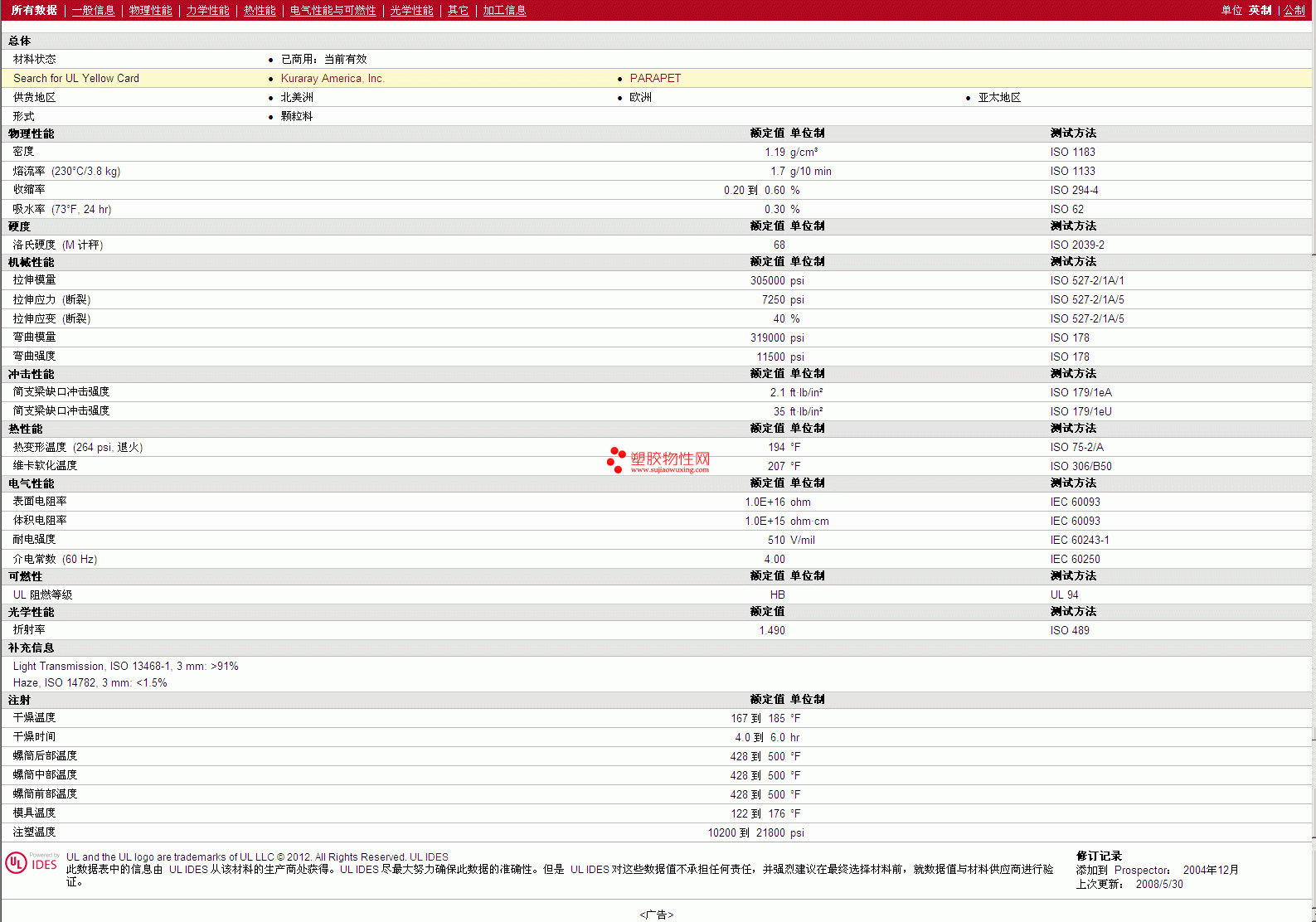
Task: Select the 注塑温度 row label
Action: pyautogui.click(x=34, y=832)
